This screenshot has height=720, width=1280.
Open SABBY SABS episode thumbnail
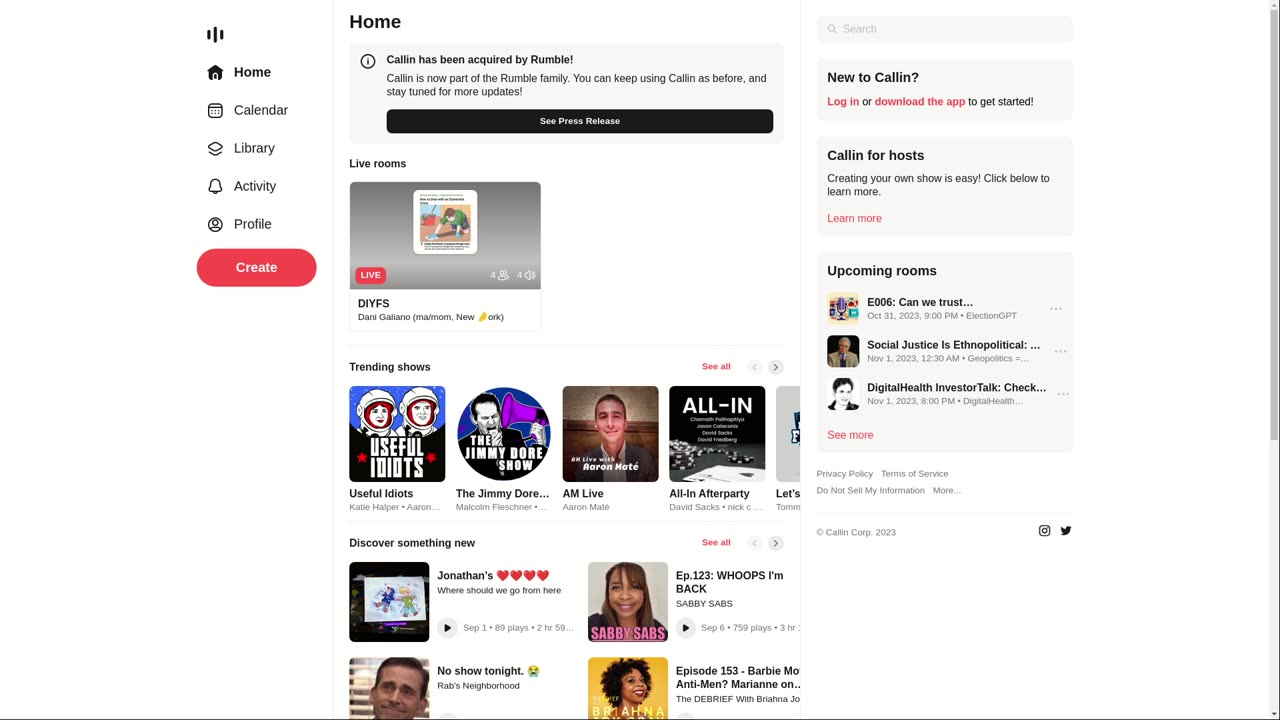pos(628,602)
